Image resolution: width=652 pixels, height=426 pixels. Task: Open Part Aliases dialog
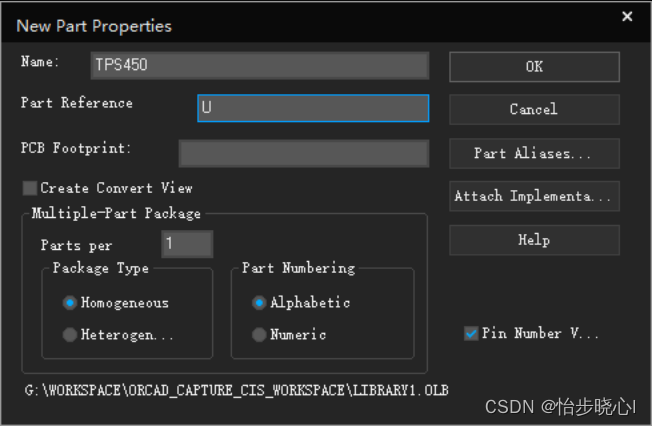tap(534, 153)
